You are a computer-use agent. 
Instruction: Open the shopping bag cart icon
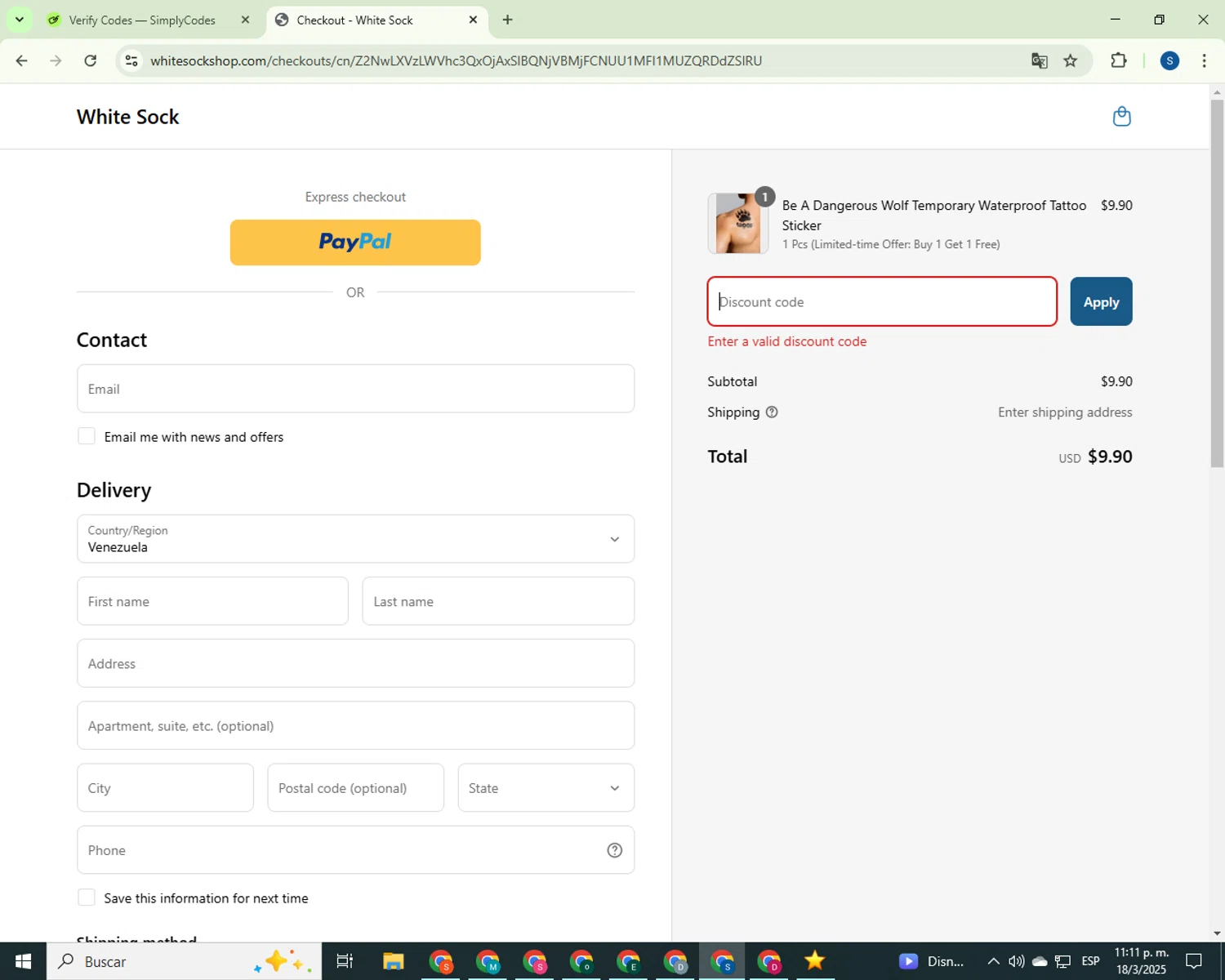[1122, 117]
